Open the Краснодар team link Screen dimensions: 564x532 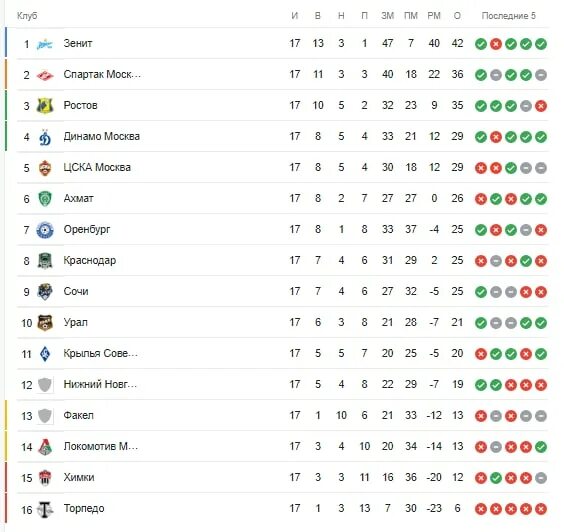90,260
